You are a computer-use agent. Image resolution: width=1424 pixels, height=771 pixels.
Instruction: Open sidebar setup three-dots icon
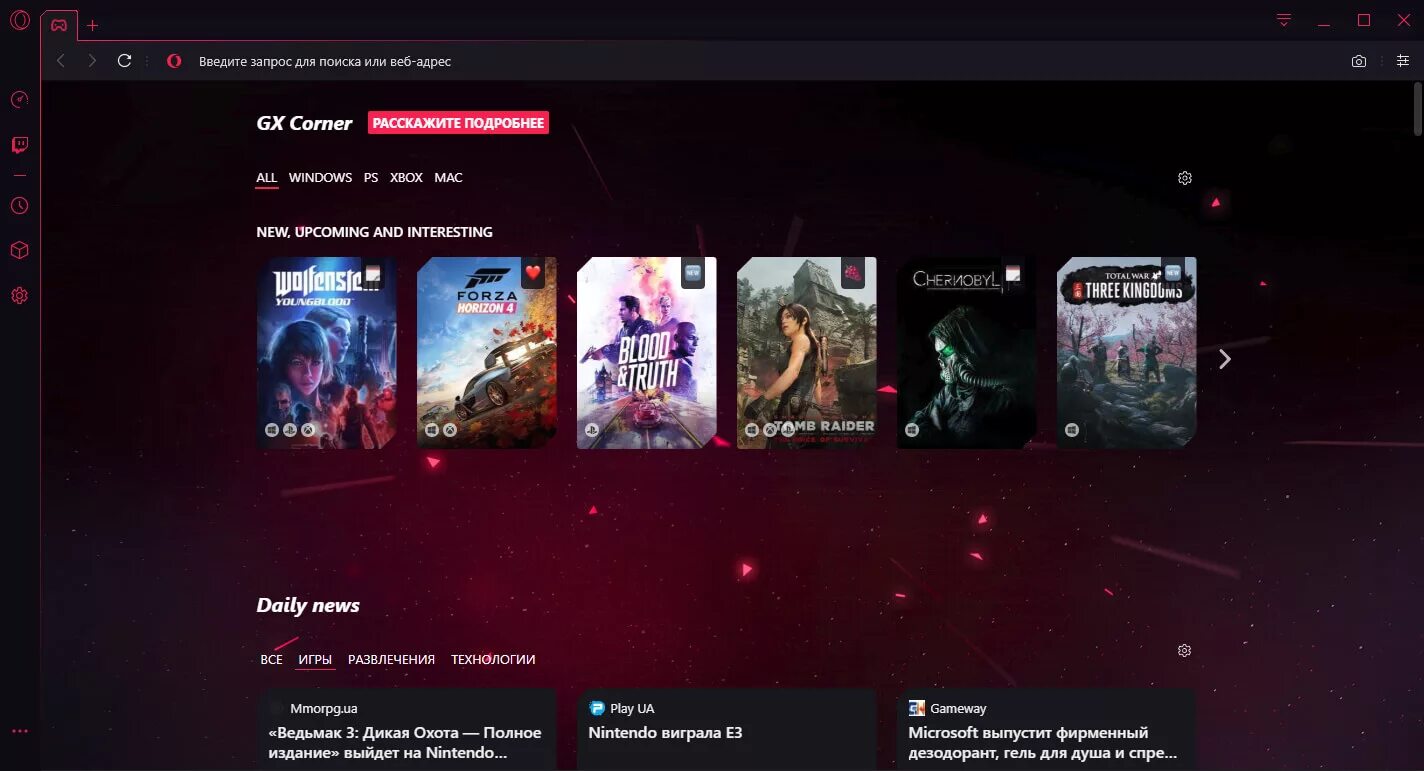[20, 732]
